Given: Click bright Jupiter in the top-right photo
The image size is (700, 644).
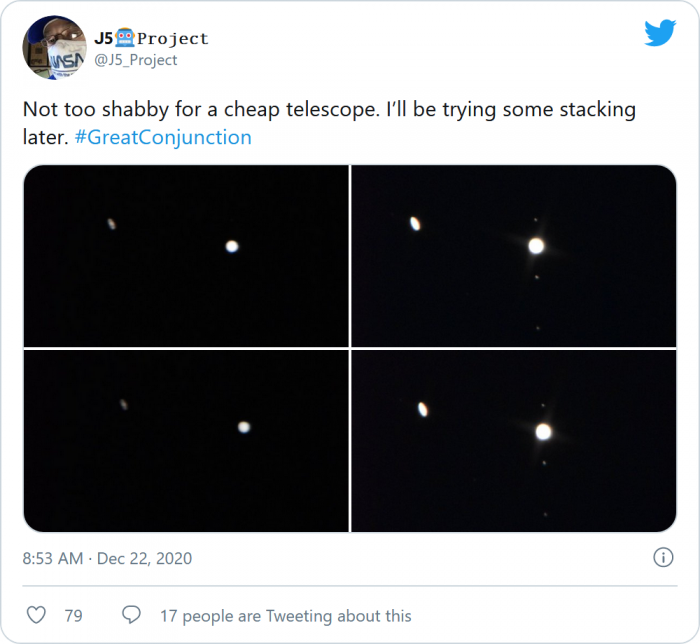Looking at the screenshot, I should (x=536, y=245).
